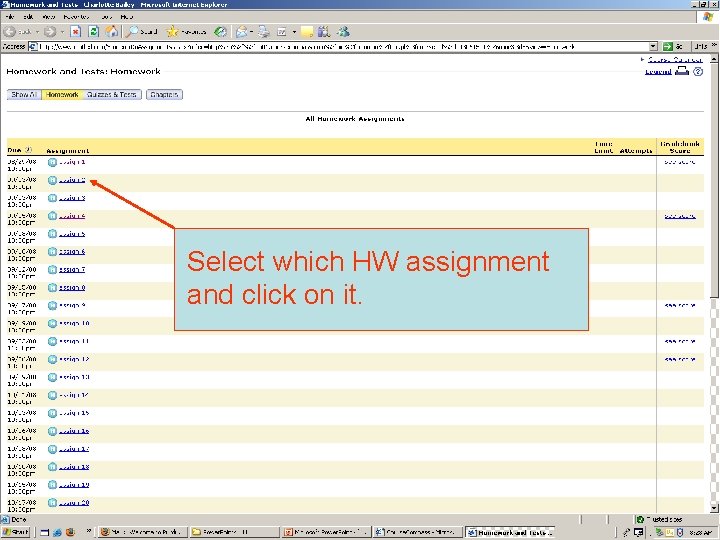720x540 pixels.
Task: Open the Assign 2 homework link
Action: (x=72, y=180)
